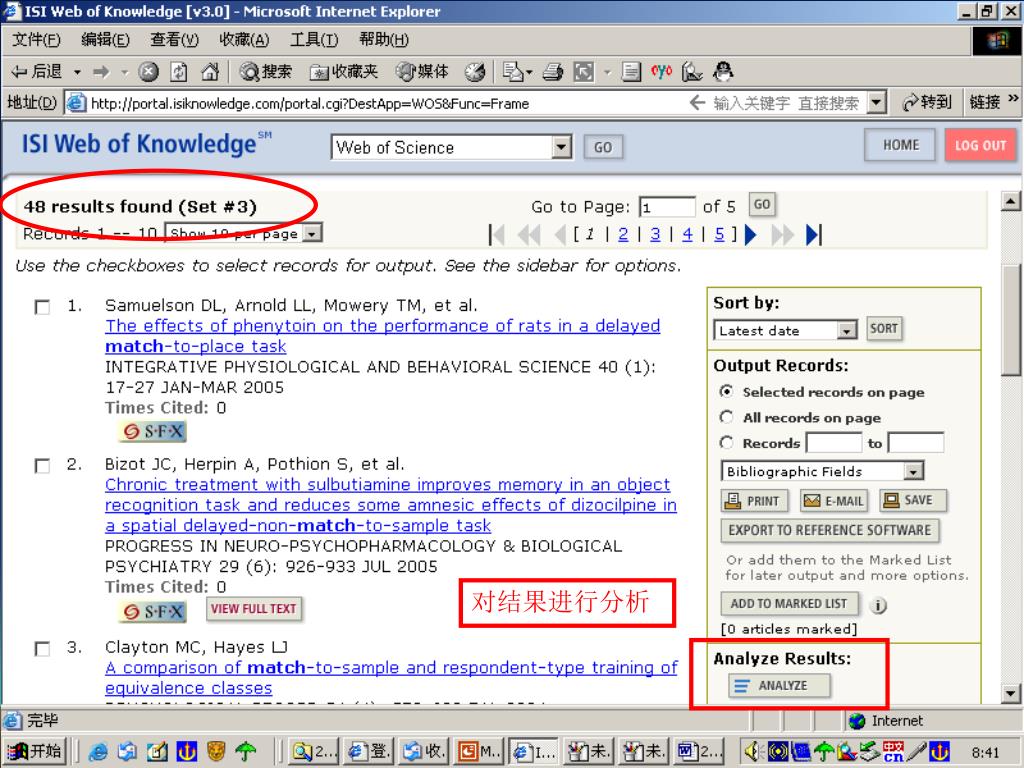Stop page loading with the Stop icon
1024x768 pixels.
click(148, 71)
